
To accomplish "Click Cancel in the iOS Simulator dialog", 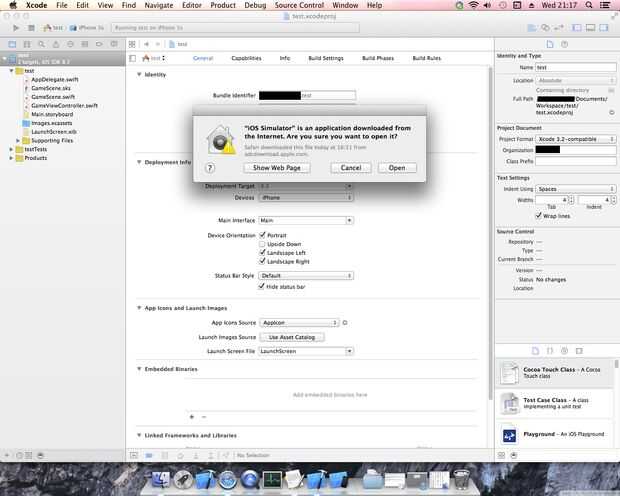I will point(351,168).
